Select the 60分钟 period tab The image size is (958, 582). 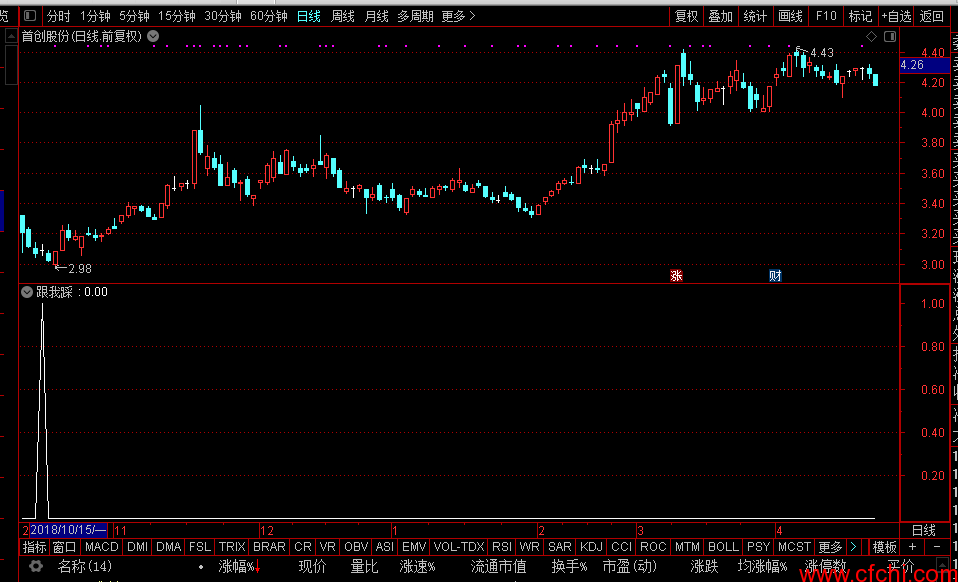tap(268, 16)
